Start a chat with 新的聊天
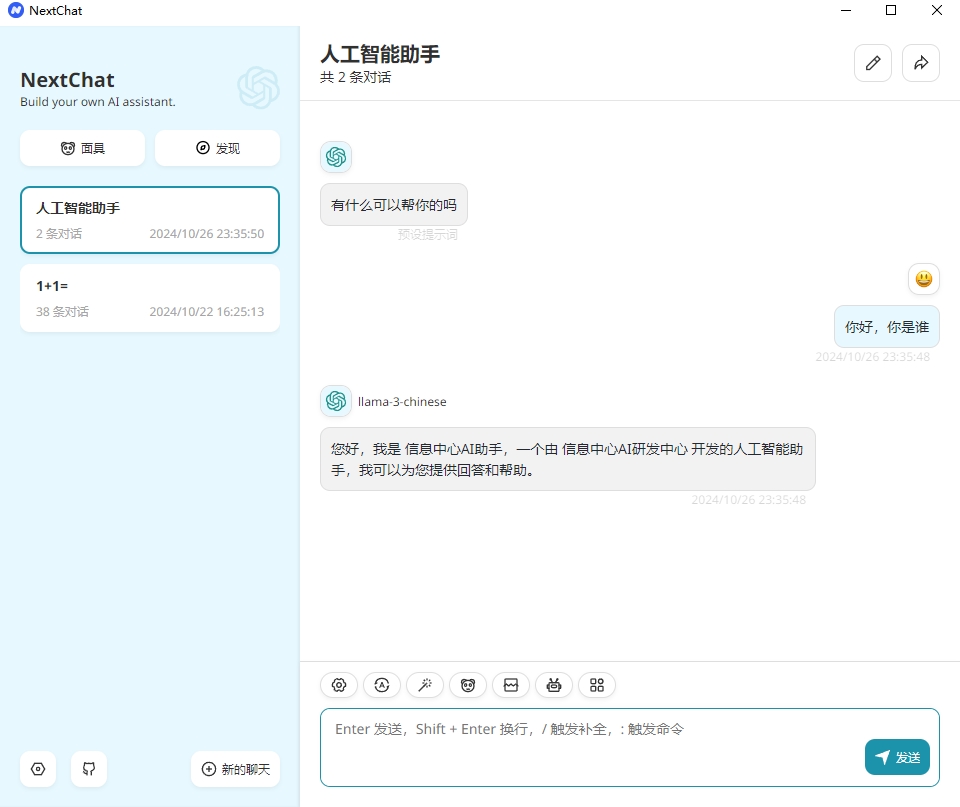The height and width of the screenshot is (807, 960). click(x=236, y=769)
